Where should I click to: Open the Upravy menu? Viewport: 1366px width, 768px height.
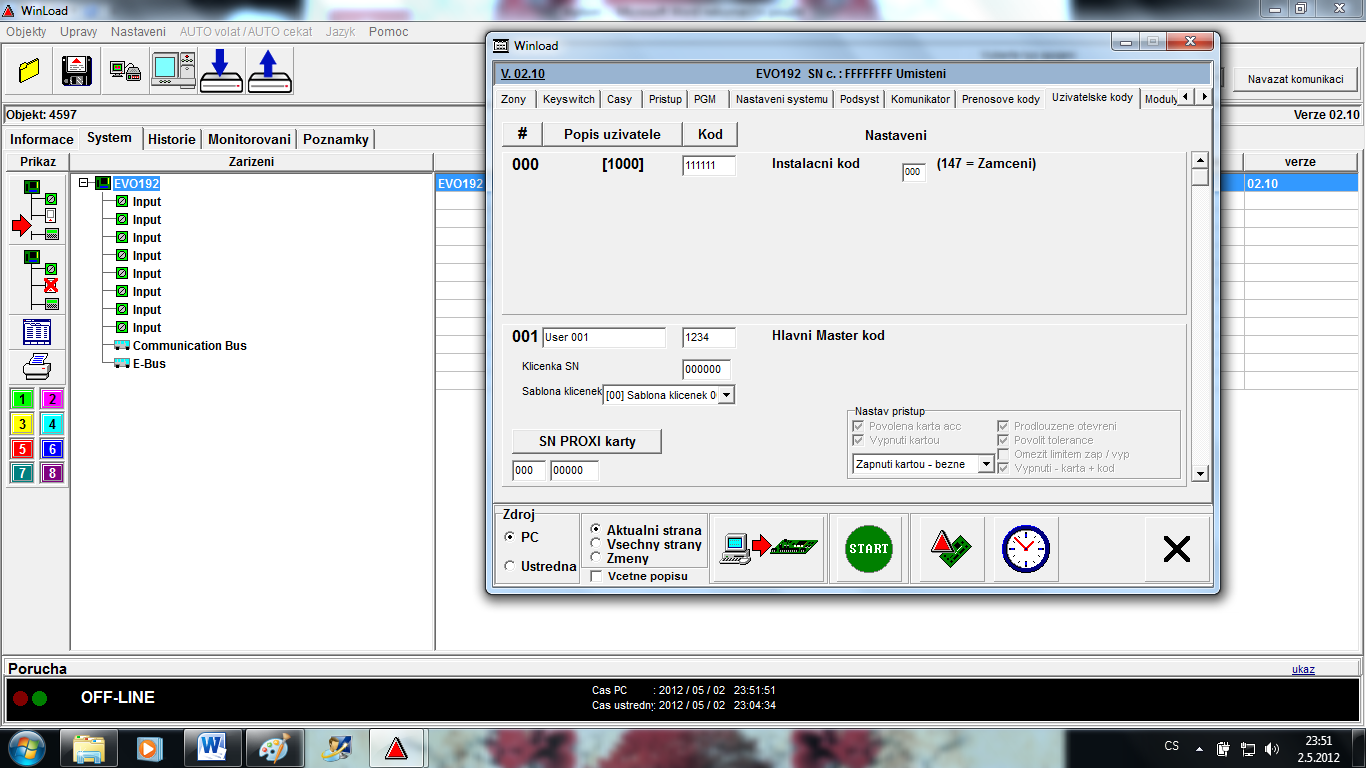click(x=79, y=32)
